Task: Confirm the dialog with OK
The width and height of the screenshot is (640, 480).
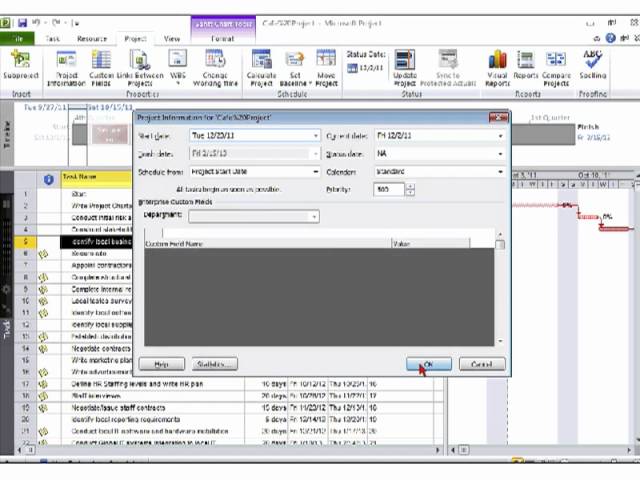Action: pyautogui.click(x=429, y=364)
